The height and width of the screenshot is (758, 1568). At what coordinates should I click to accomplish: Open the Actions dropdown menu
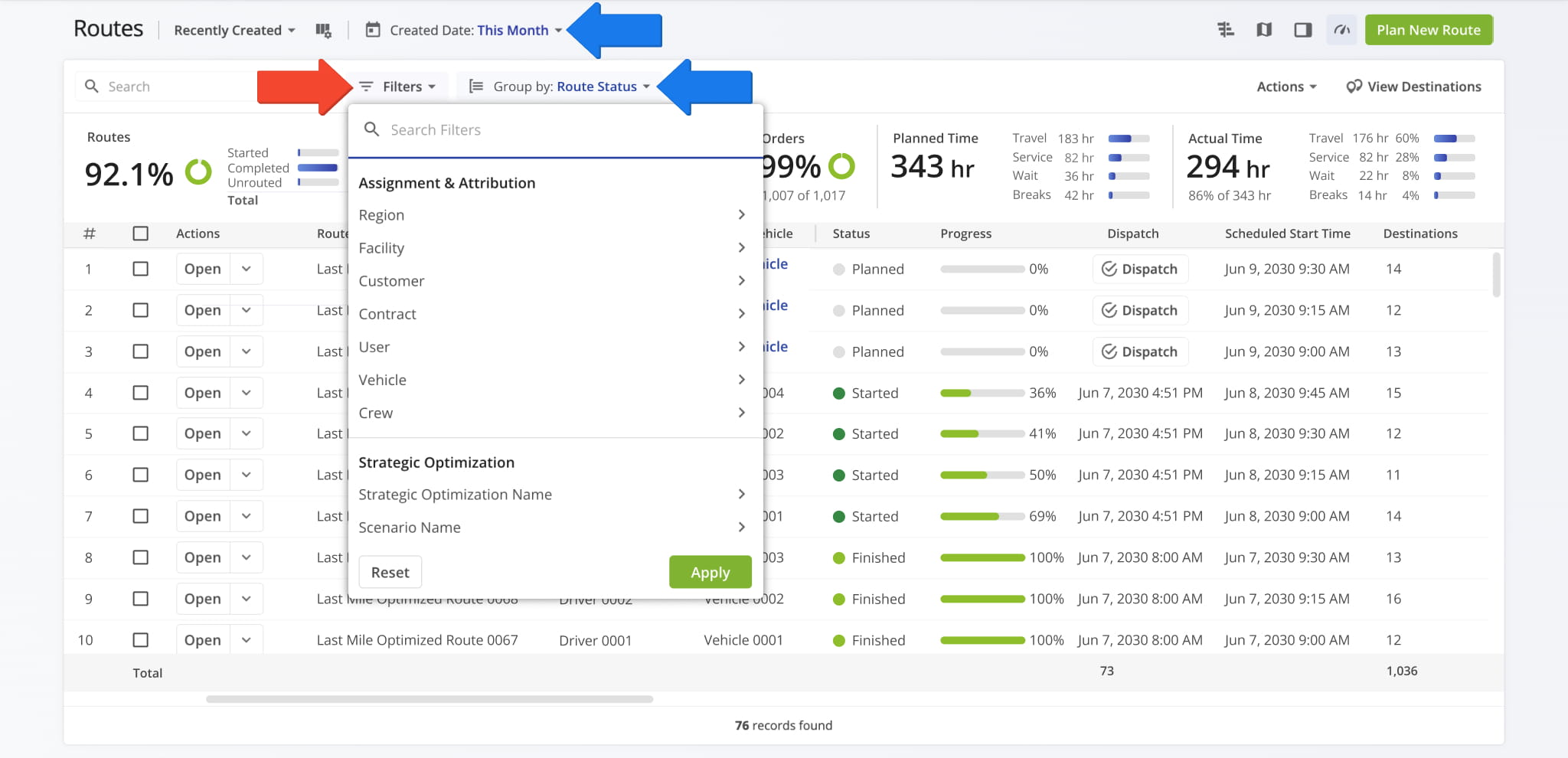pyautogui.click(x=1286, y=87)
